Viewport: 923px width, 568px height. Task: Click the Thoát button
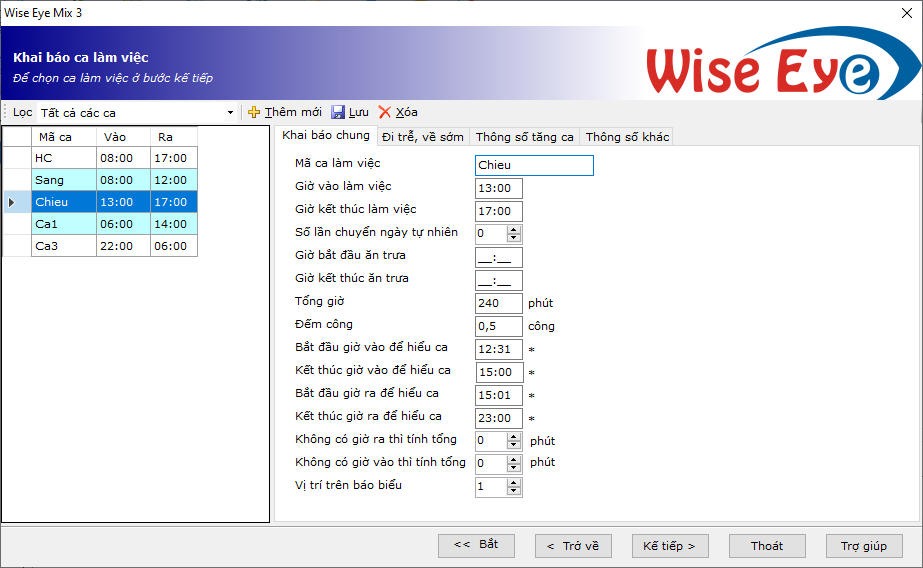coord(767,546)
